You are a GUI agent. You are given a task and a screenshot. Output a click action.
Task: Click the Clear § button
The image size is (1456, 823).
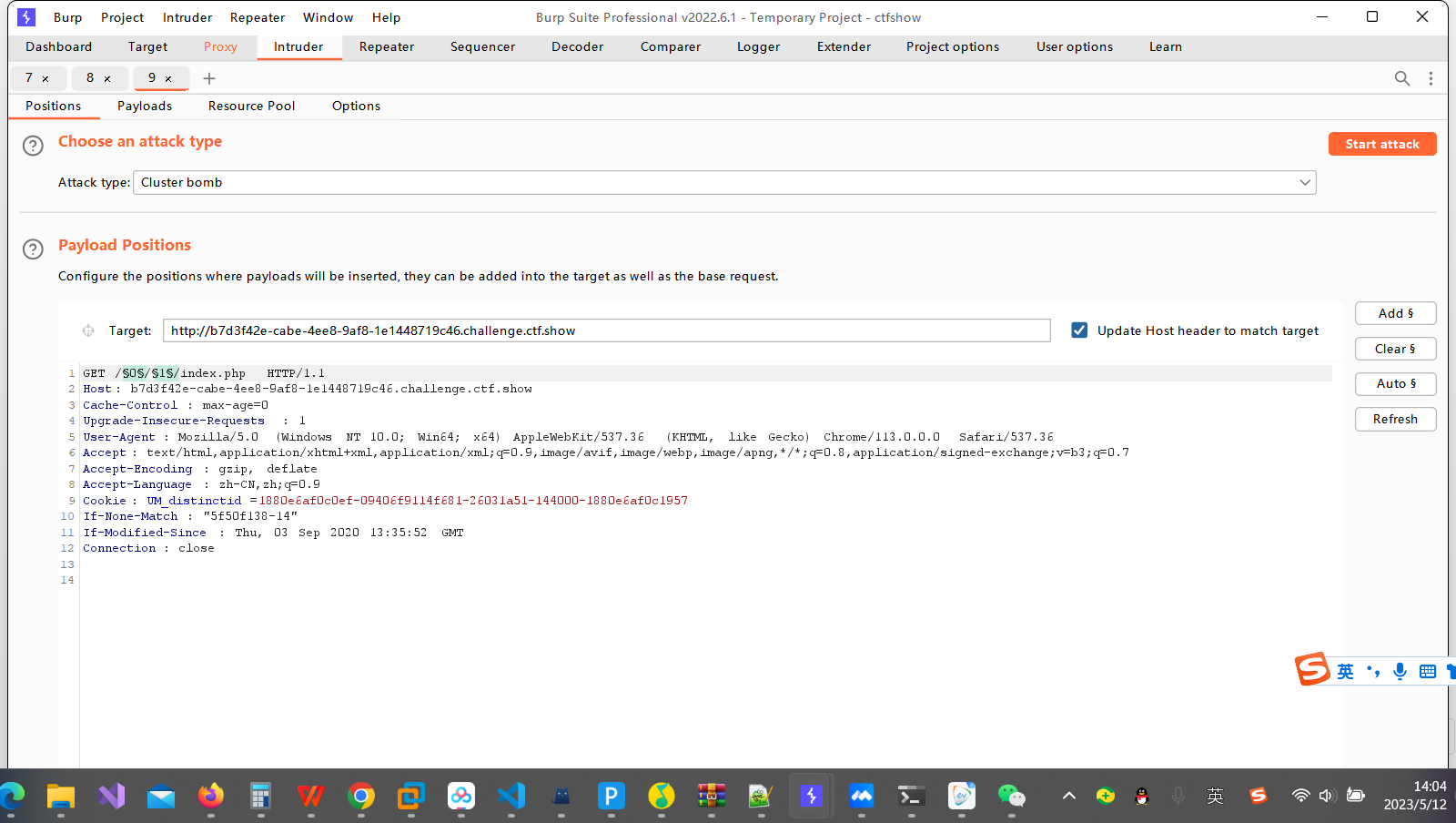click(1395, 349)
